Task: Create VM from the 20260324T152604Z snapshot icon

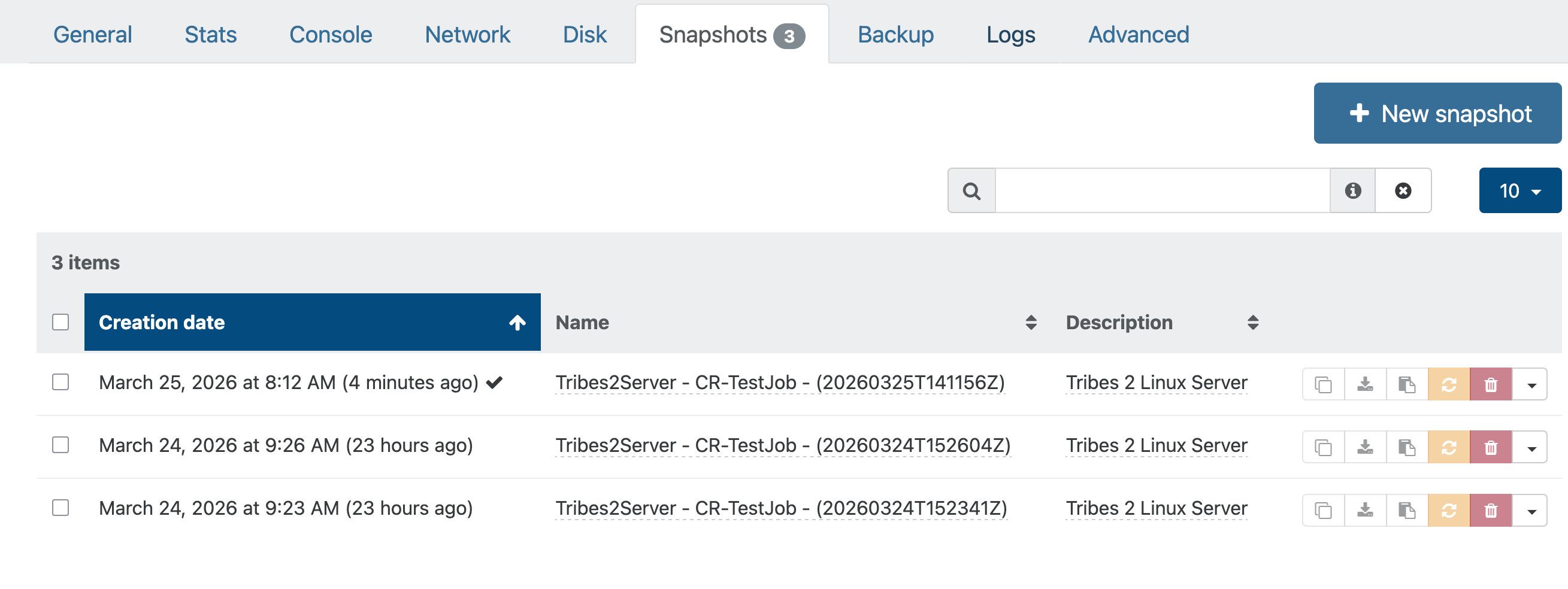Action: (x=1407, y=448)
